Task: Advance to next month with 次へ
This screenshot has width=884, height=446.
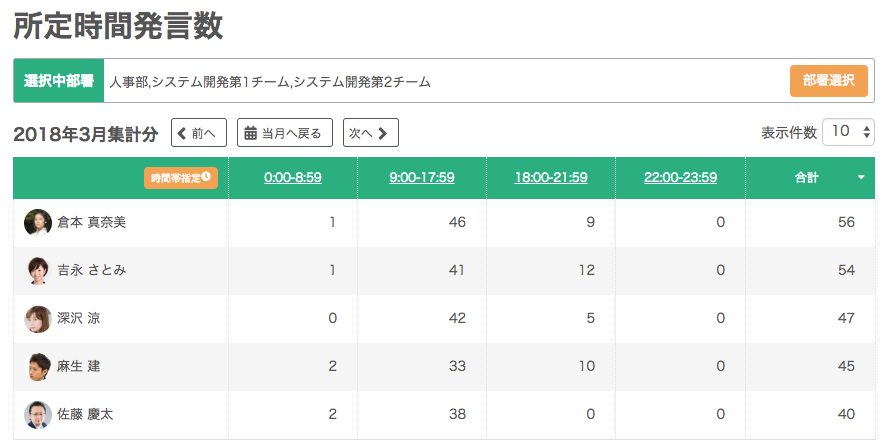Action: click(370, 133)
